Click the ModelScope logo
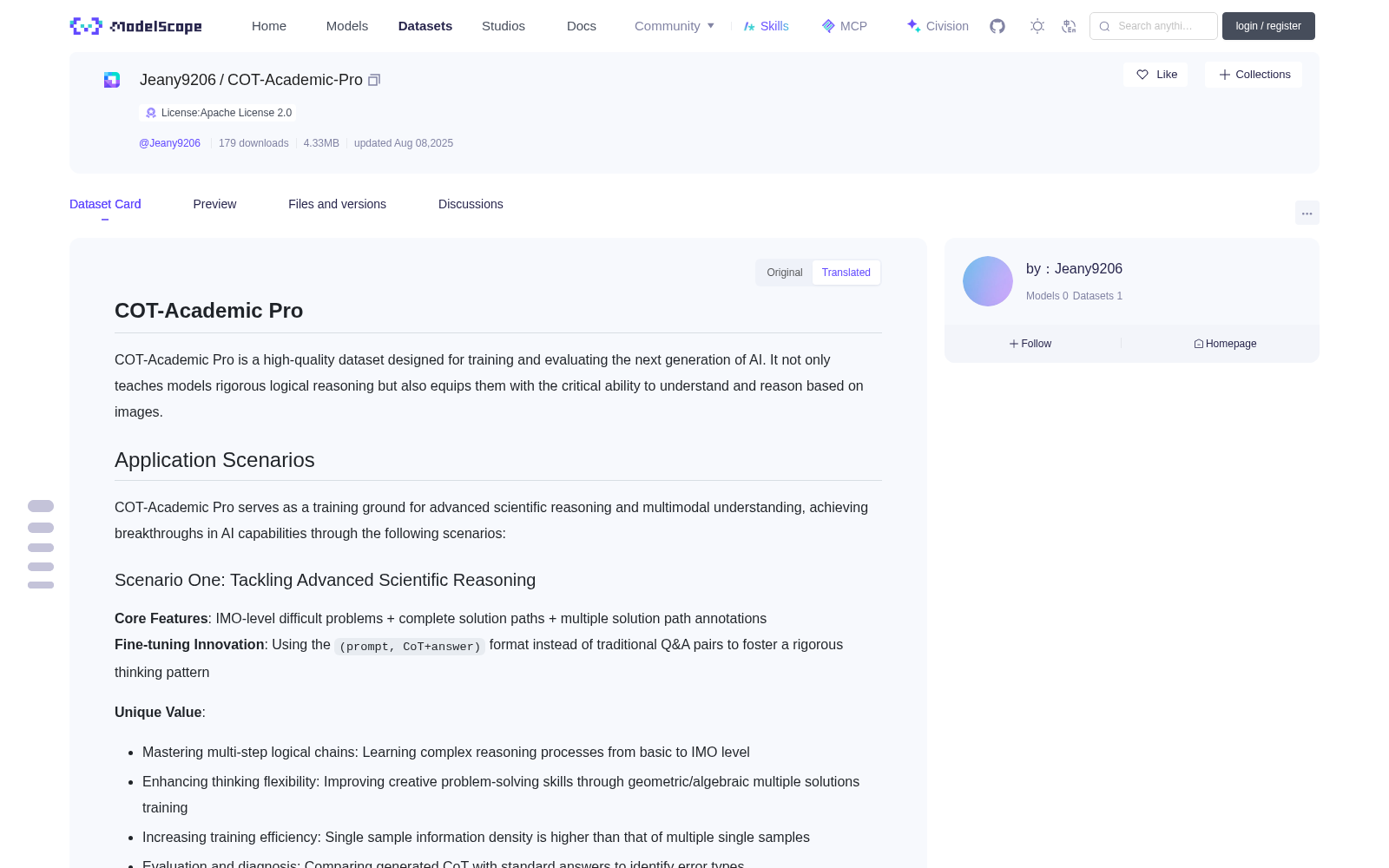This screenshot has width=1389, height=868. (135, 26)
